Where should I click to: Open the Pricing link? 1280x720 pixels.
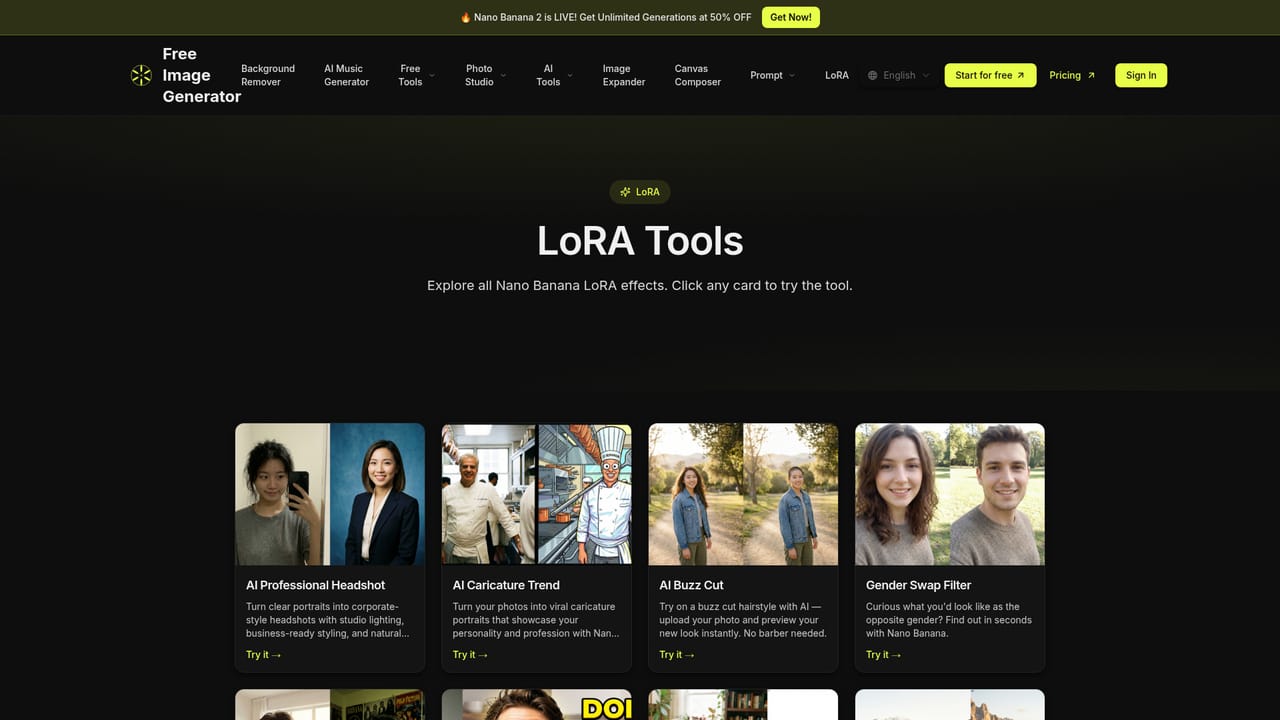pos(1072,75)
